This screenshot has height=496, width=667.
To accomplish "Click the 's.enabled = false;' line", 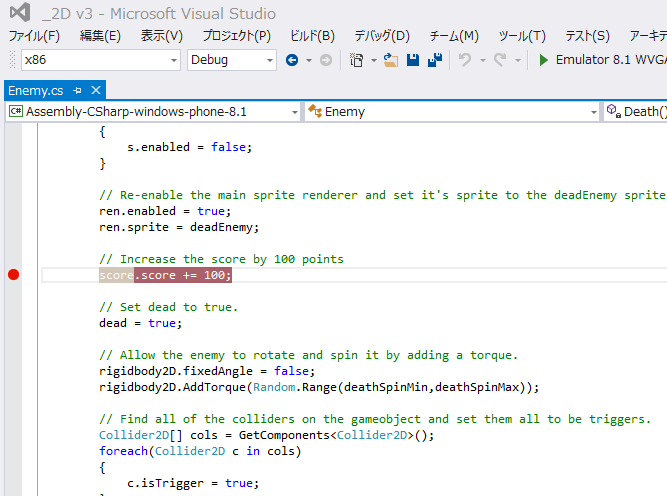I will pos(189,147).
